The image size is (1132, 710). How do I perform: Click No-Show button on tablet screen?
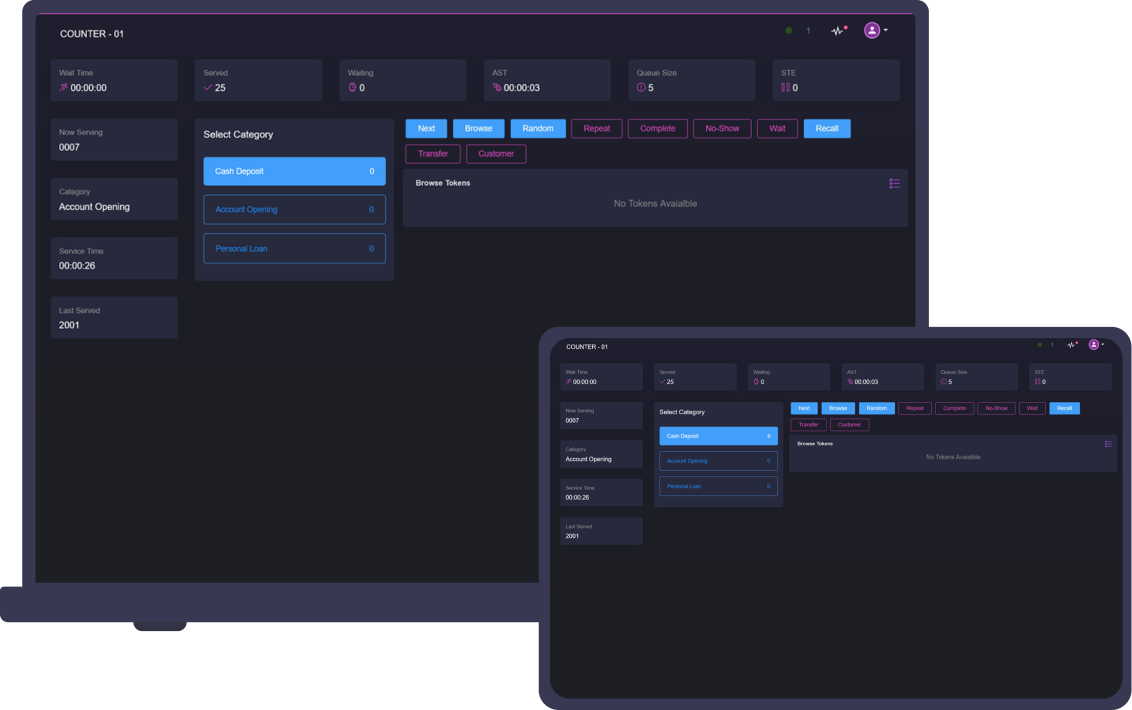(x=996, y=408)
